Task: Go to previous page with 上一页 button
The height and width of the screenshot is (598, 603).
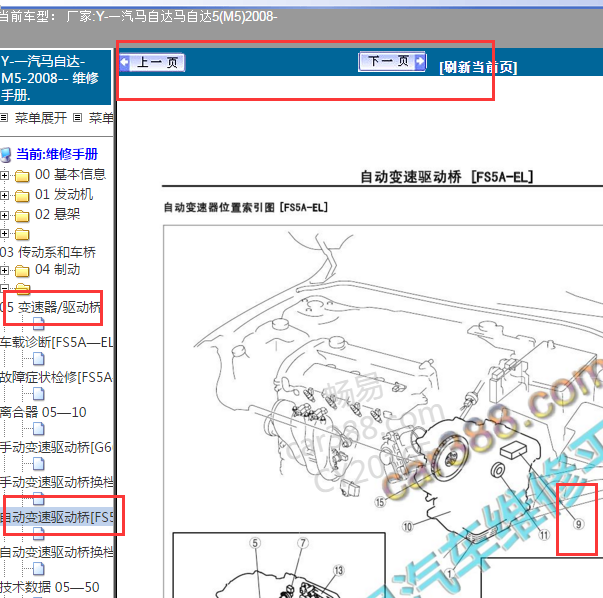Action: 152,62
